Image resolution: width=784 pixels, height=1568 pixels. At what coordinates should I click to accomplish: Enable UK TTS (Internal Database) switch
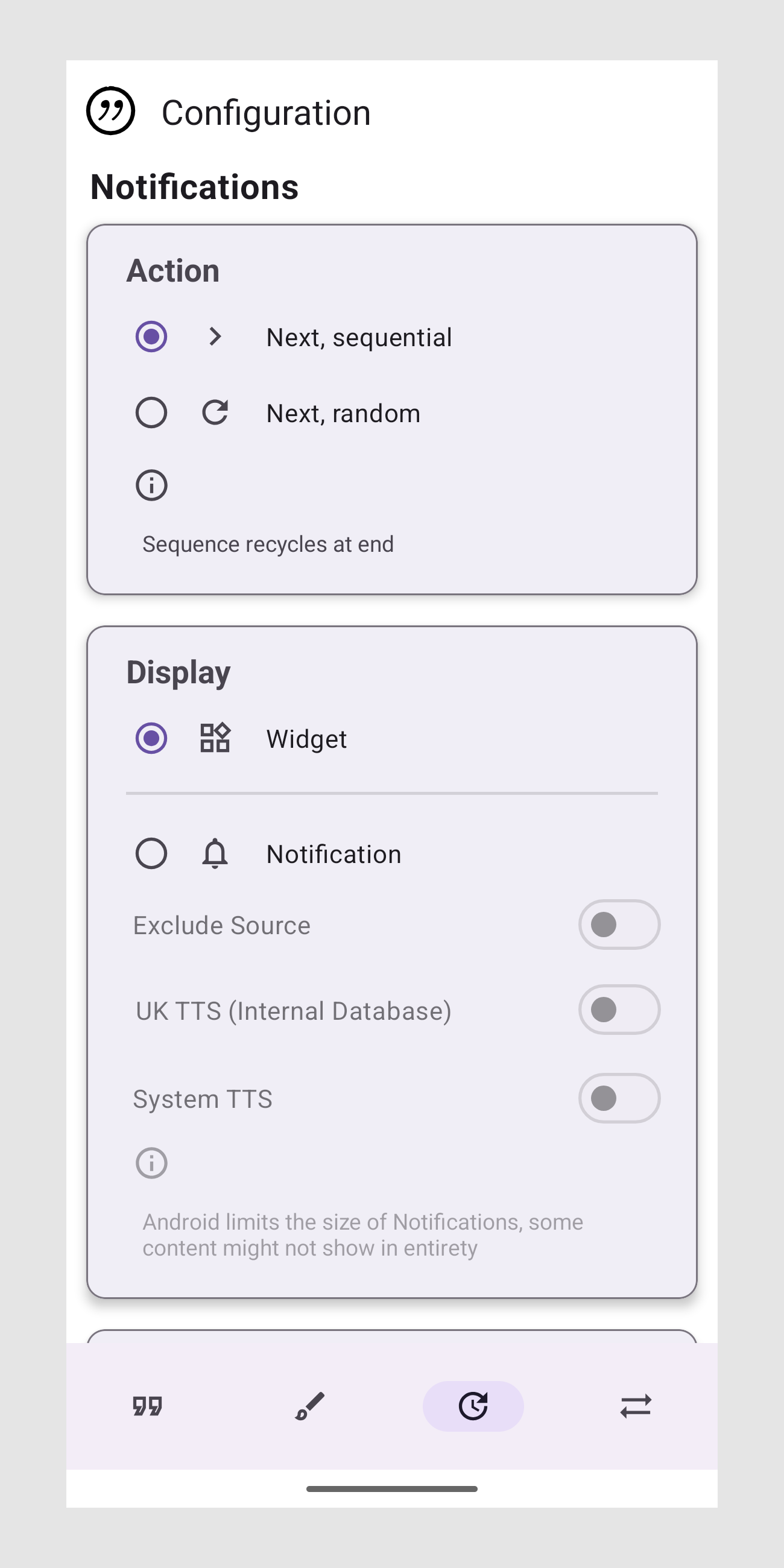coord(619,1010)
